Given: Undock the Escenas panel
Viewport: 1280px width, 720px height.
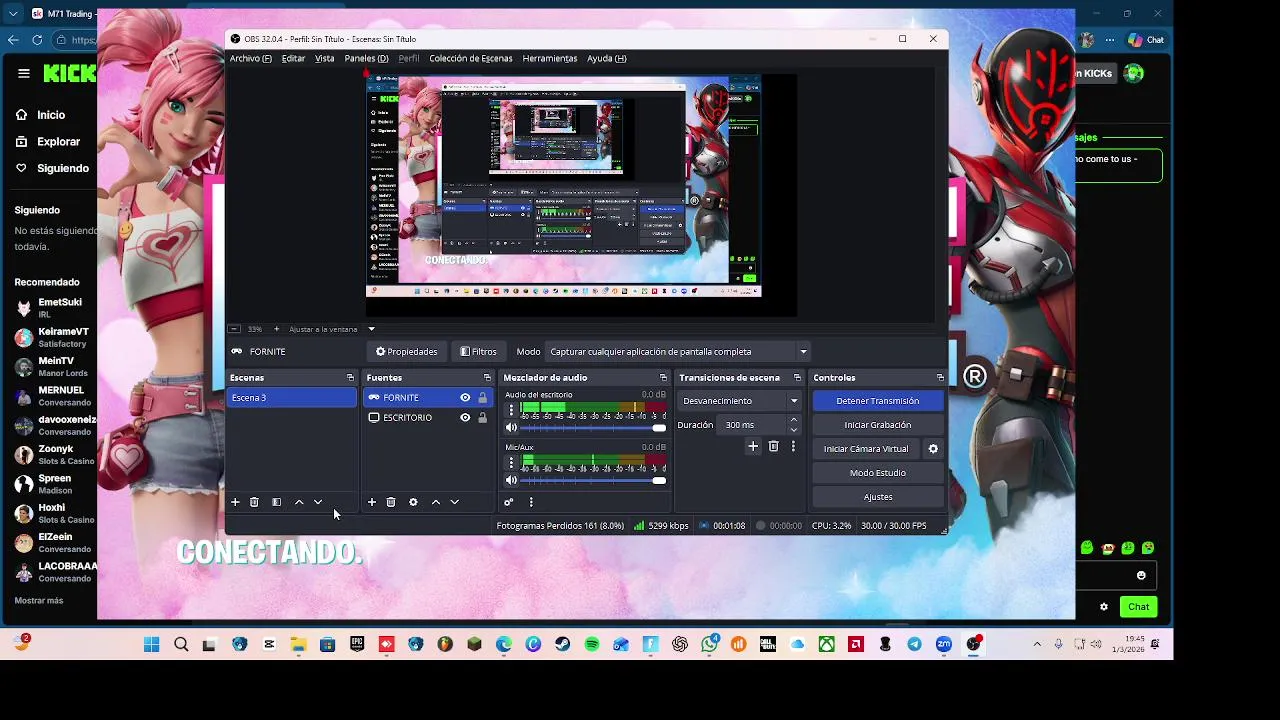Looking at the screenshot, I should (x=350, y=378).
